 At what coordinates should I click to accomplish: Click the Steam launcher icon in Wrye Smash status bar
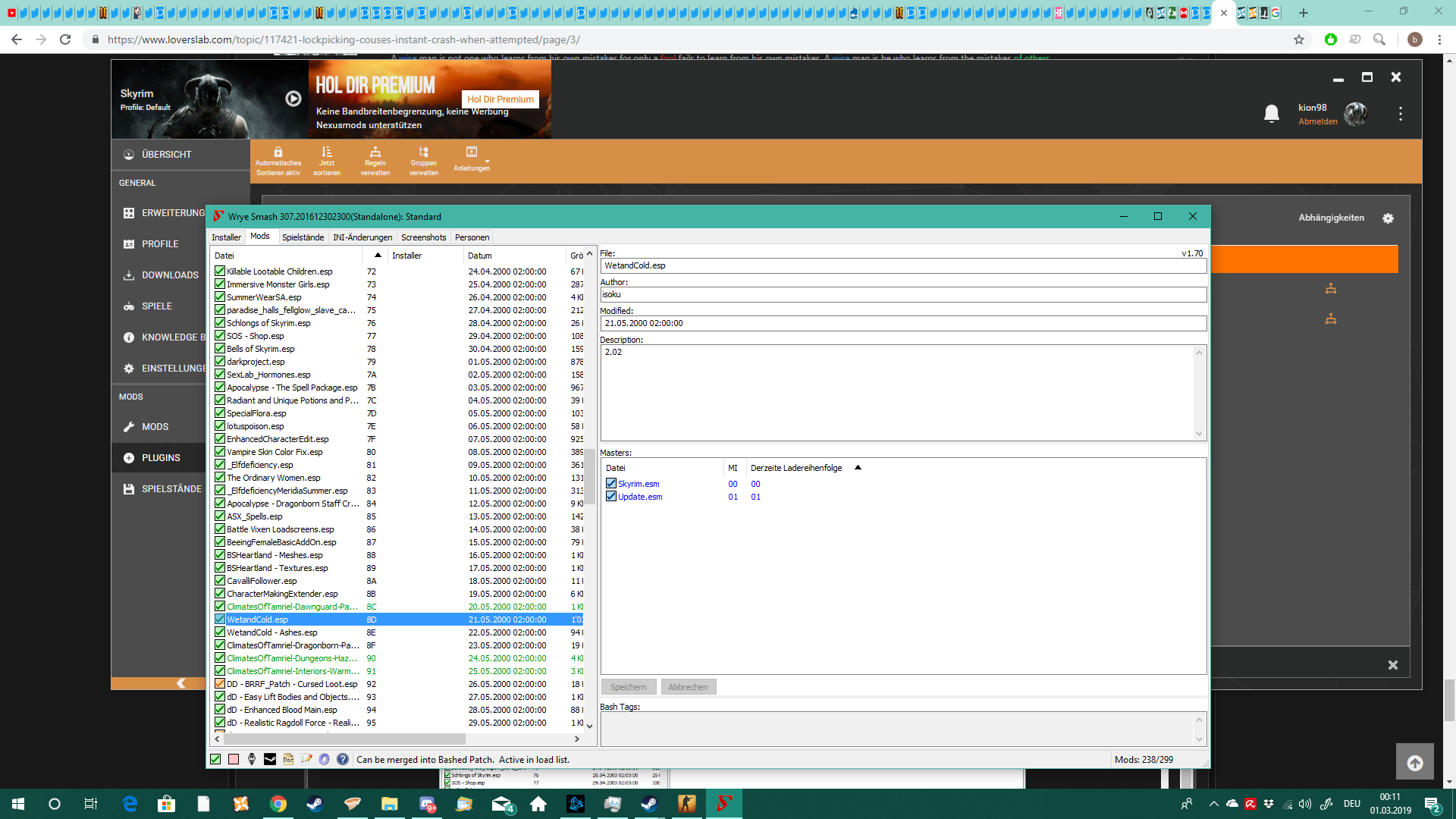pyautogui.click(x=270, y=759)
